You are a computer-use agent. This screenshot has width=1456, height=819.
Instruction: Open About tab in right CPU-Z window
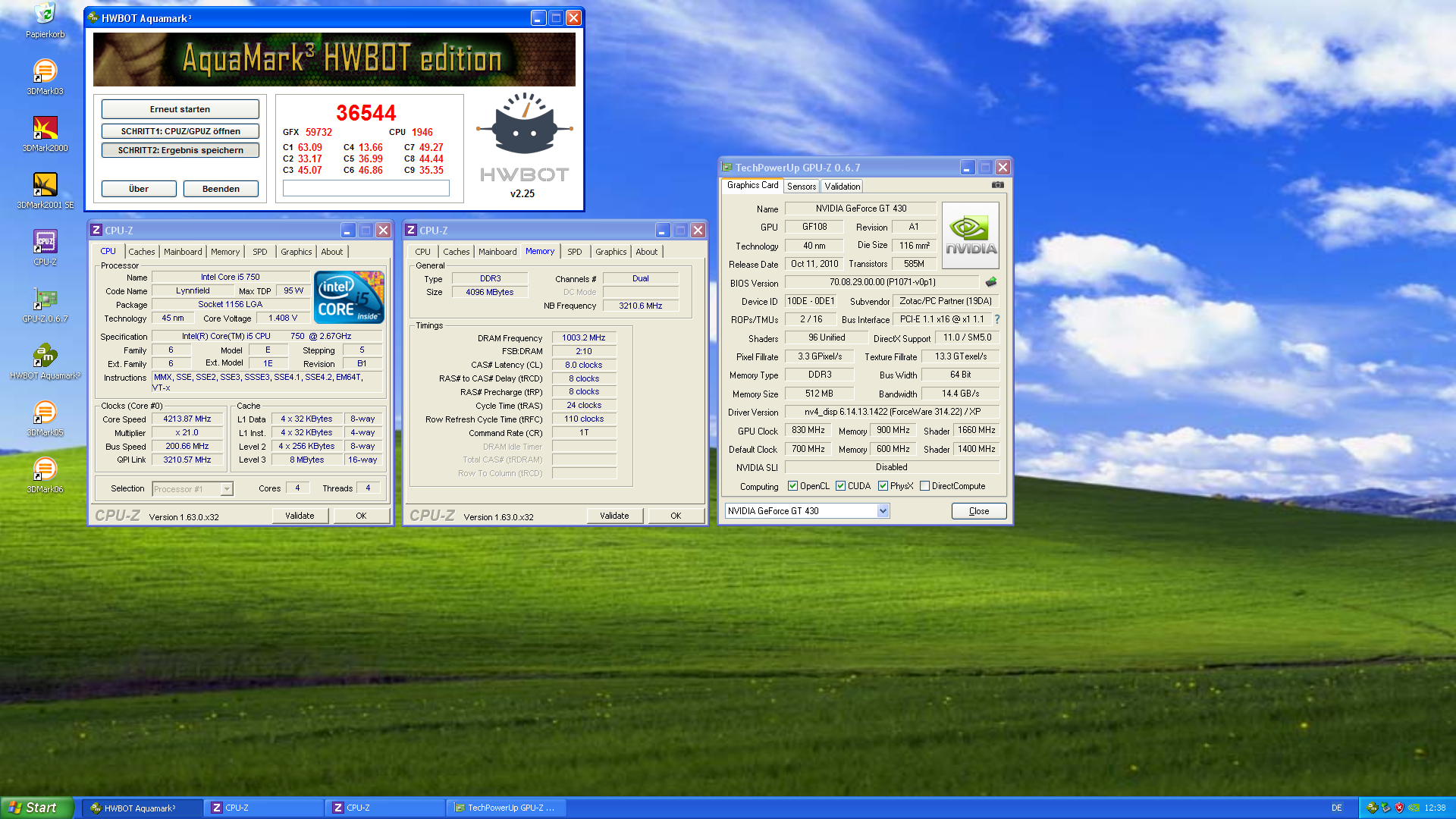point(647,252)
